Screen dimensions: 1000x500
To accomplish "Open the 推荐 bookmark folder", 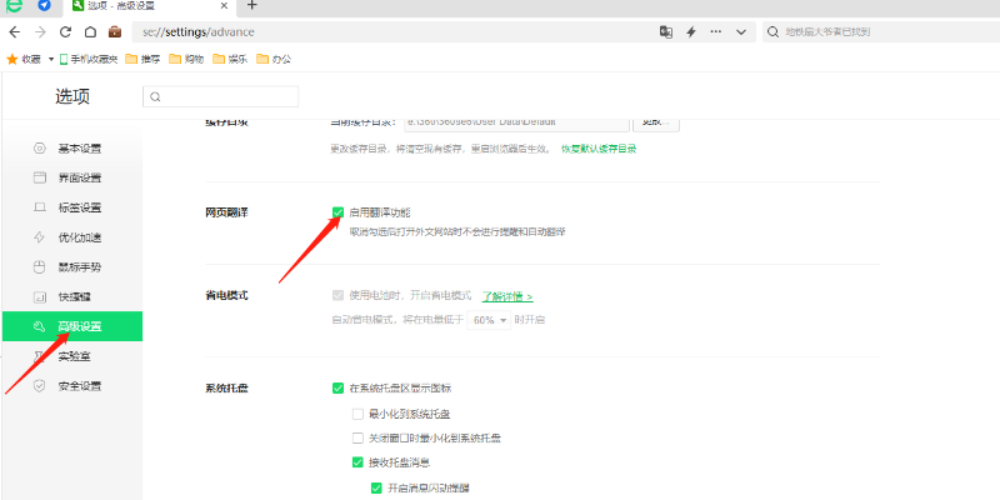I will point(143,59).
